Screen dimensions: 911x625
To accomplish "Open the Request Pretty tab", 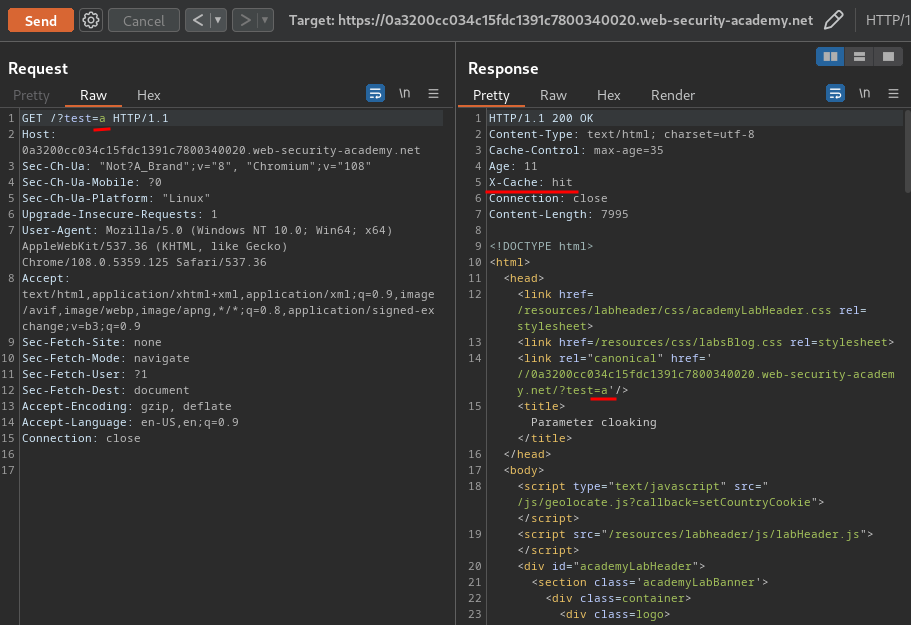I will (31, 95).
